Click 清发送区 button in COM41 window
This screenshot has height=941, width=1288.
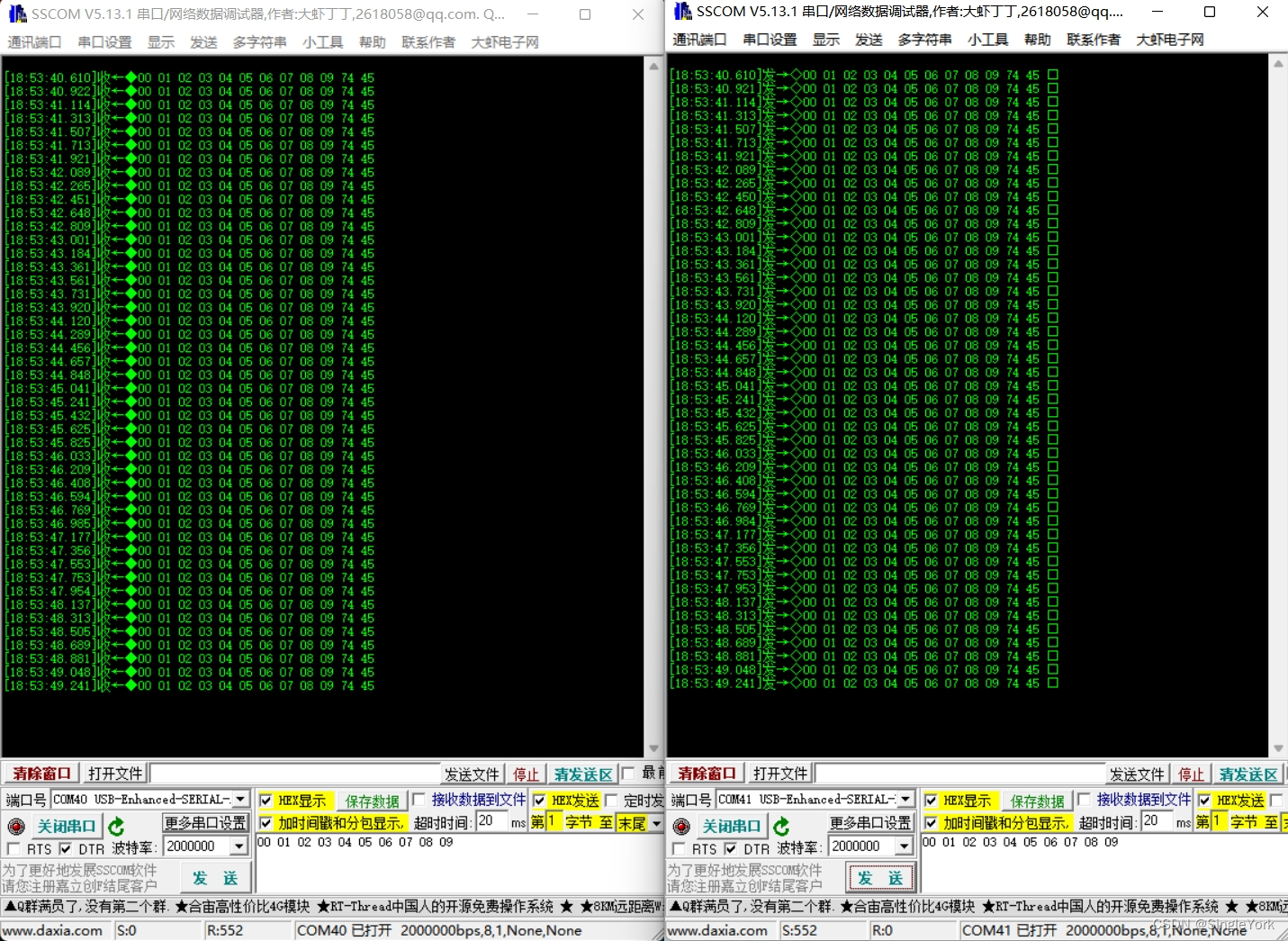point(1248,774)
